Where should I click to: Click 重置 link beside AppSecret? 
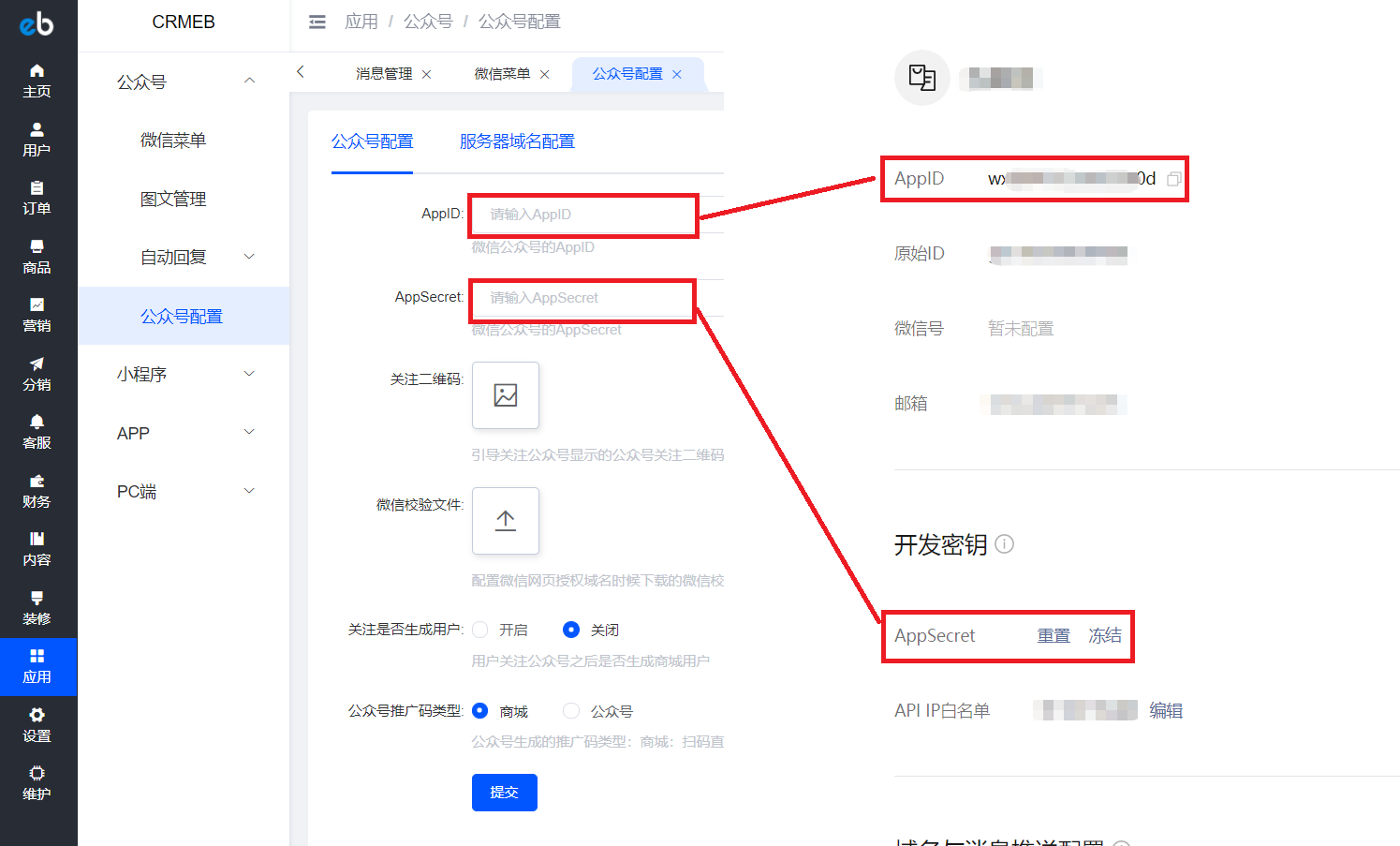click(1054, 636)
